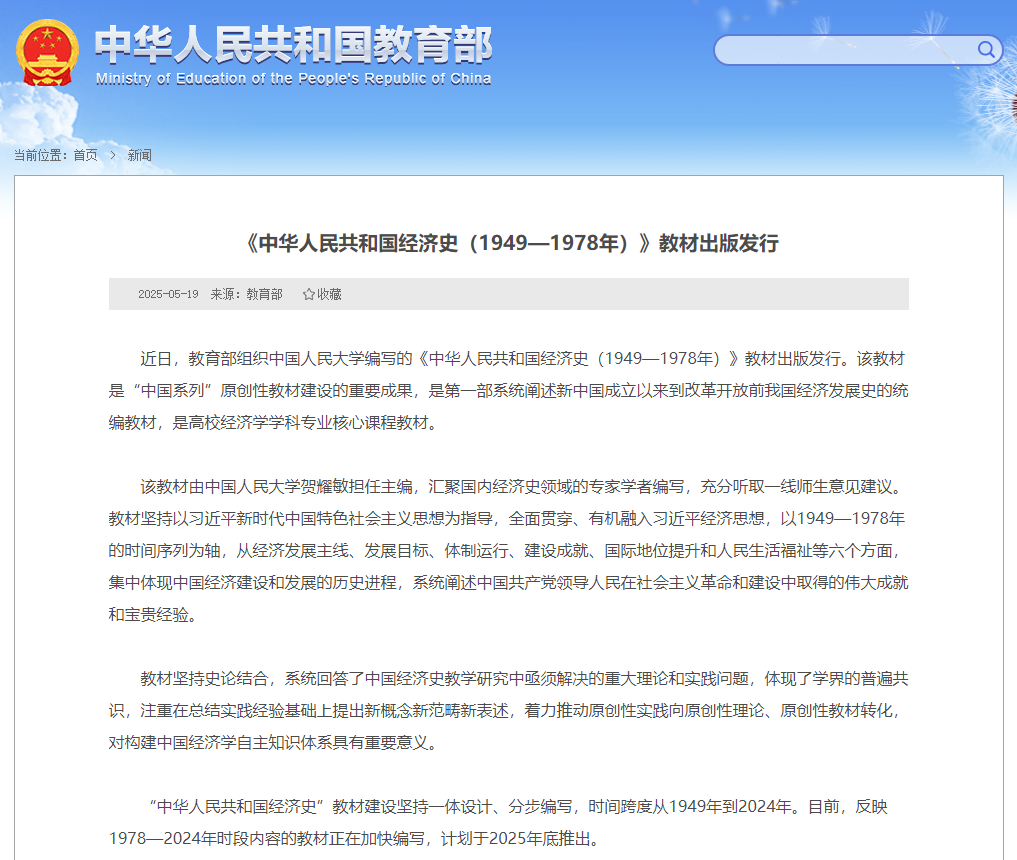
Task: Click the 当前位置 breadcrumb label
Action: point(40,155)
